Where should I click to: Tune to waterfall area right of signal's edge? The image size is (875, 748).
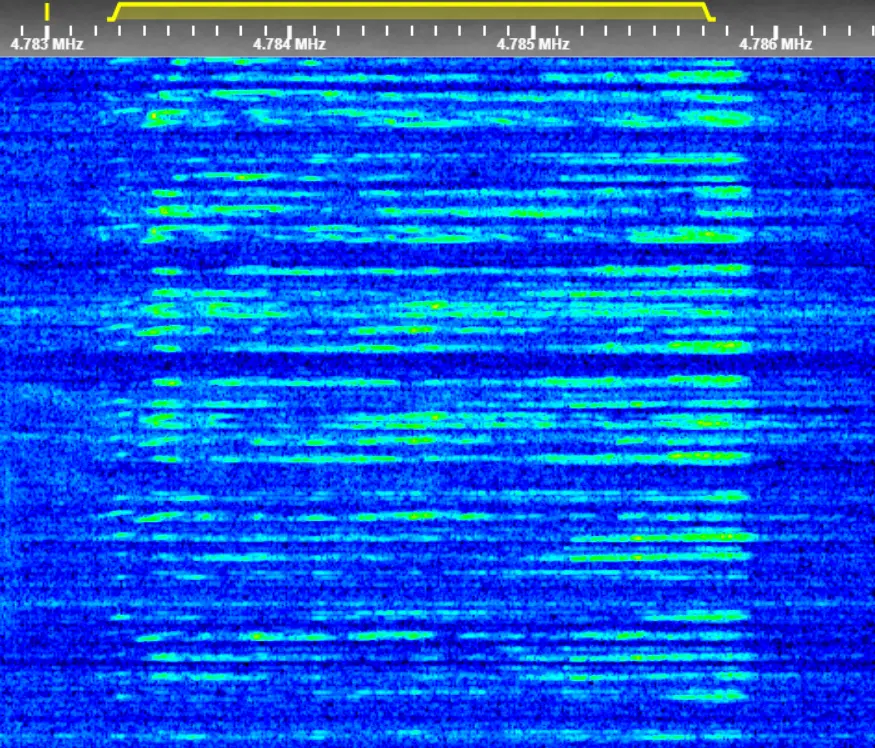coord(812,400)
